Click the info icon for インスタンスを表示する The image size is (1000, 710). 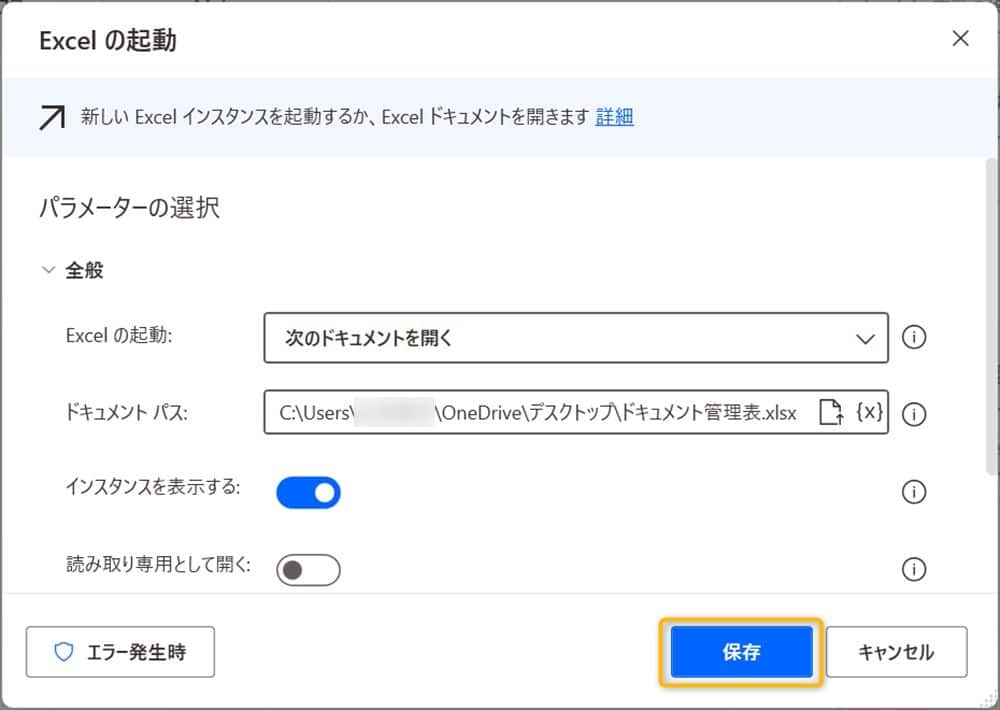click(913, 492)
